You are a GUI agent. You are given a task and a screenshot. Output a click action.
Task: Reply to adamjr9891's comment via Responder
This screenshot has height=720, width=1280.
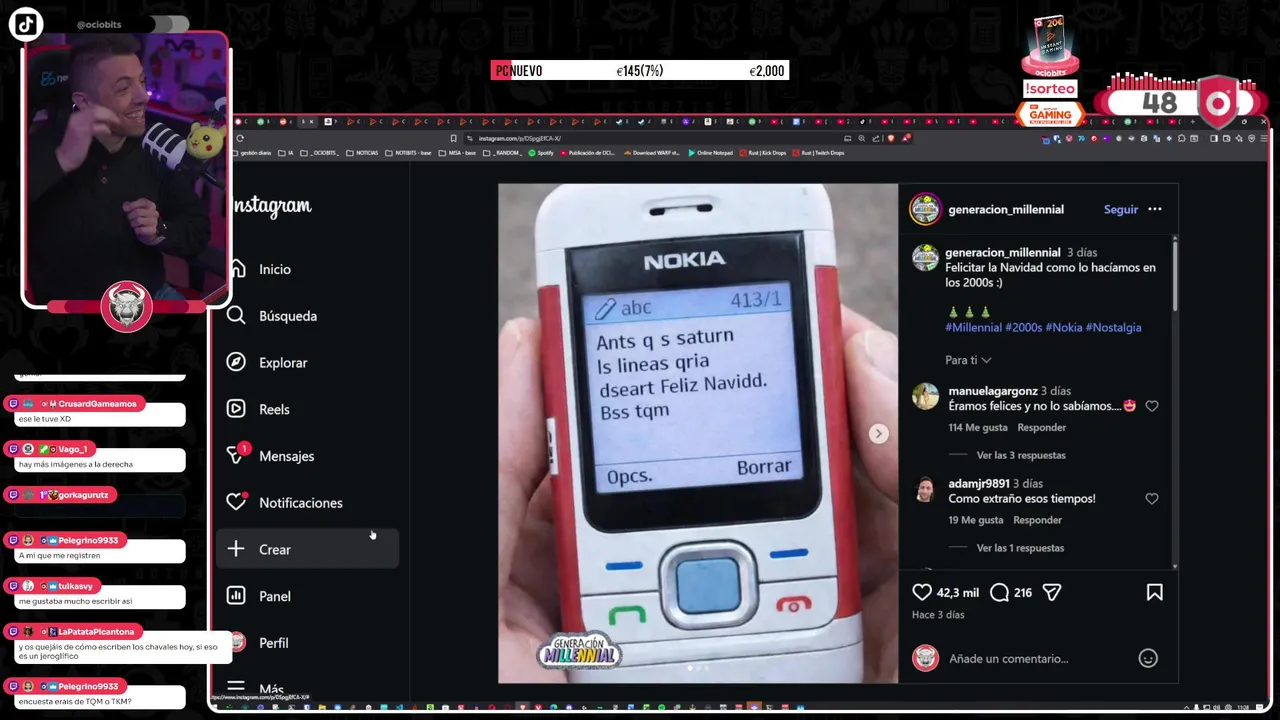click(1037, 520)
